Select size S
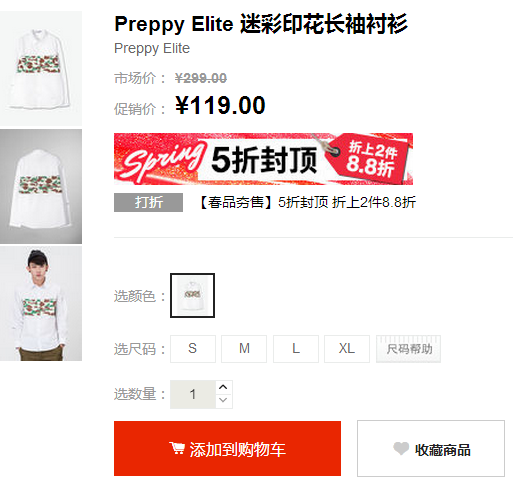This screenshot has height=499, width=513. point(193,349)
